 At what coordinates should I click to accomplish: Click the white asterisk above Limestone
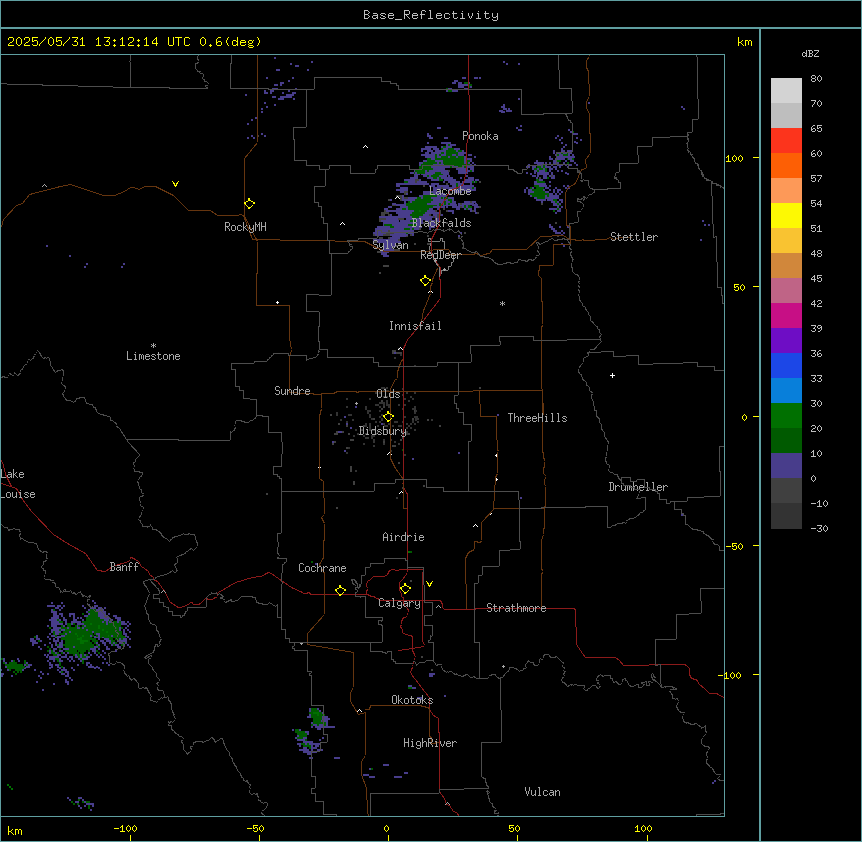click(153, 346)
